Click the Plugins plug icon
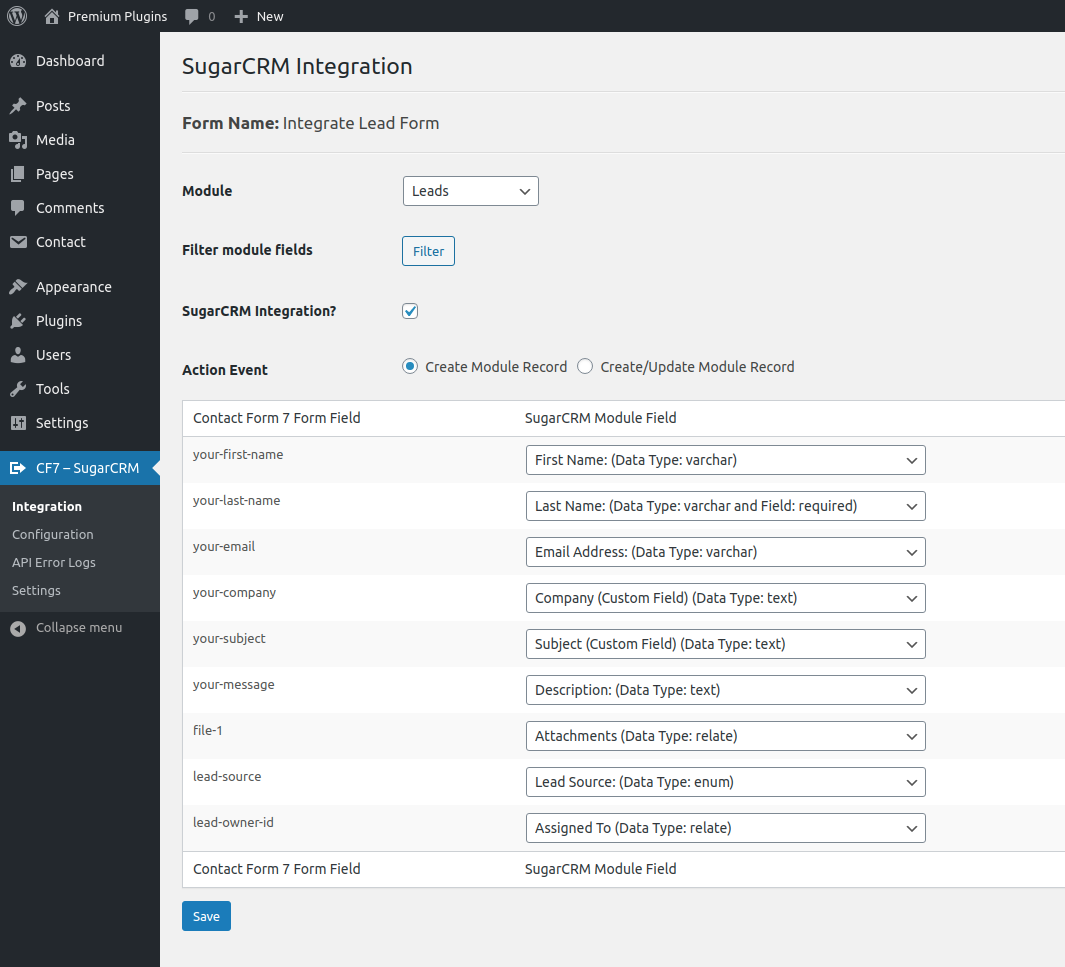 pyautogui.click(x=20, y=321)
